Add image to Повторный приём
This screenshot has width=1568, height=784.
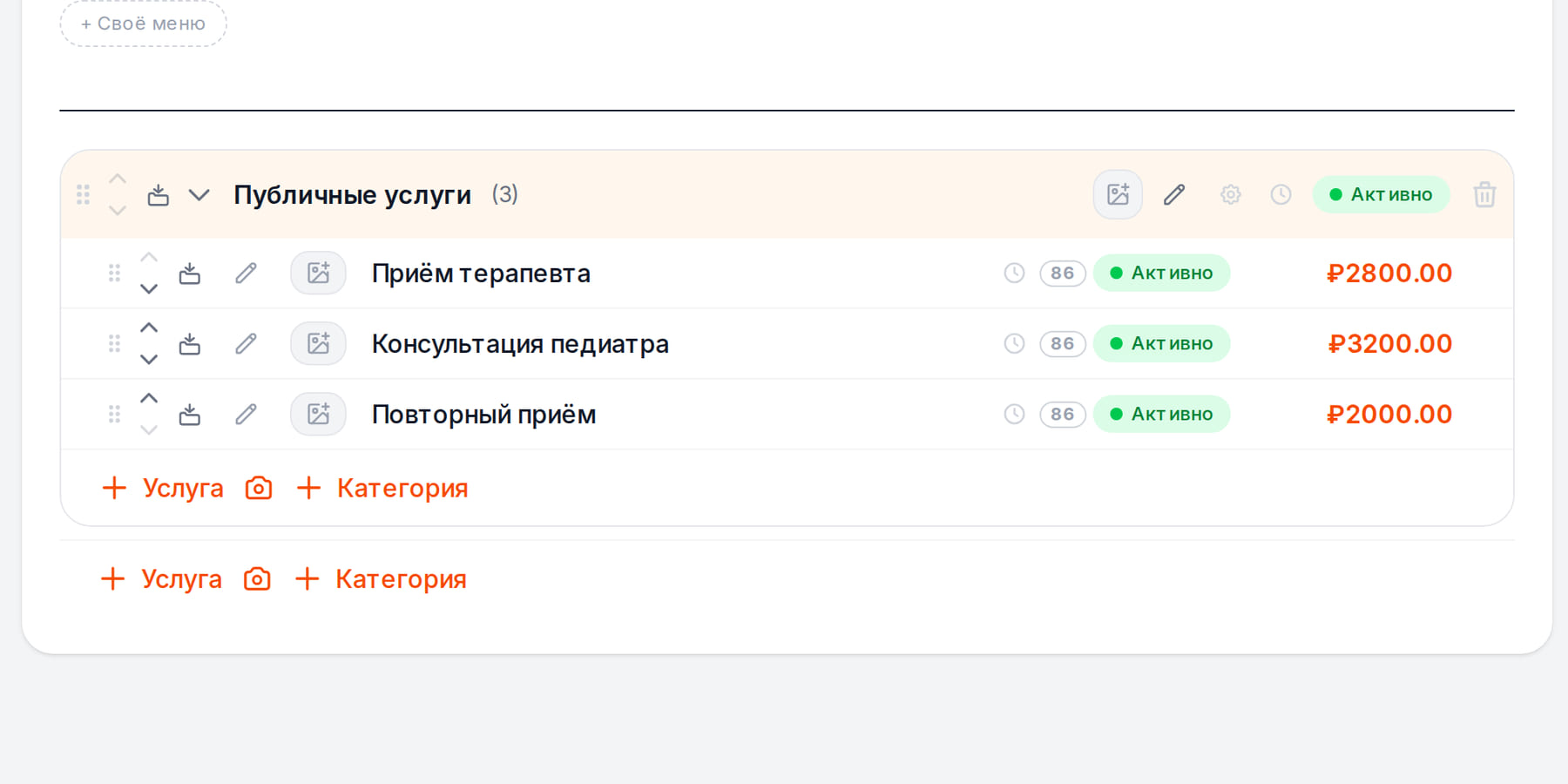pyautogui.click(x=318, y=415)
